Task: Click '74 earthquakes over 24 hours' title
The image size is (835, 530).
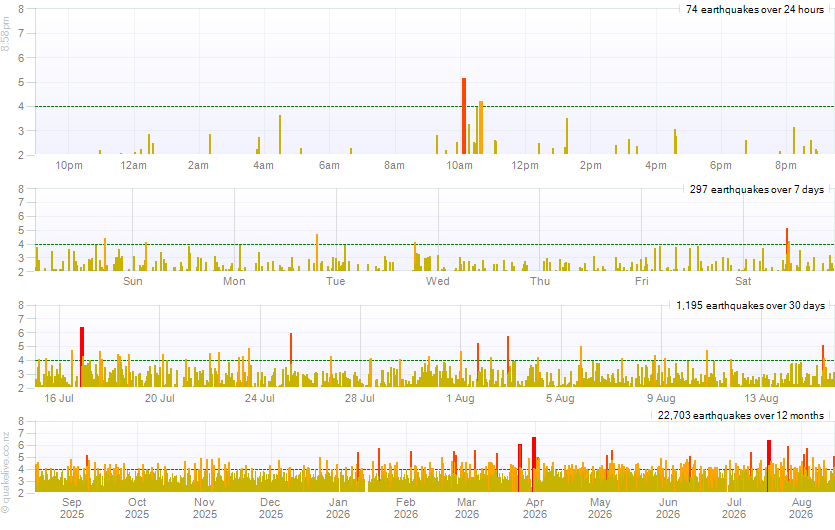Action: (755, 10)
